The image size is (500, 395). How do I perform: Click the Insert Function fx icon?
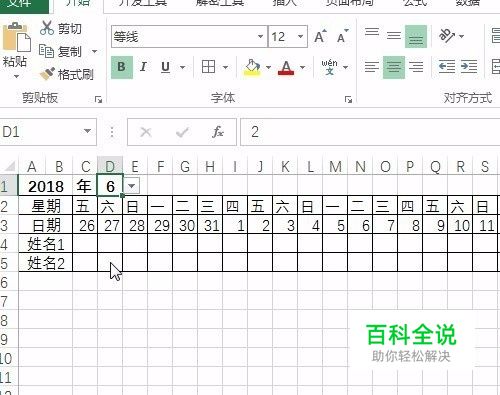tap(218, 132)
